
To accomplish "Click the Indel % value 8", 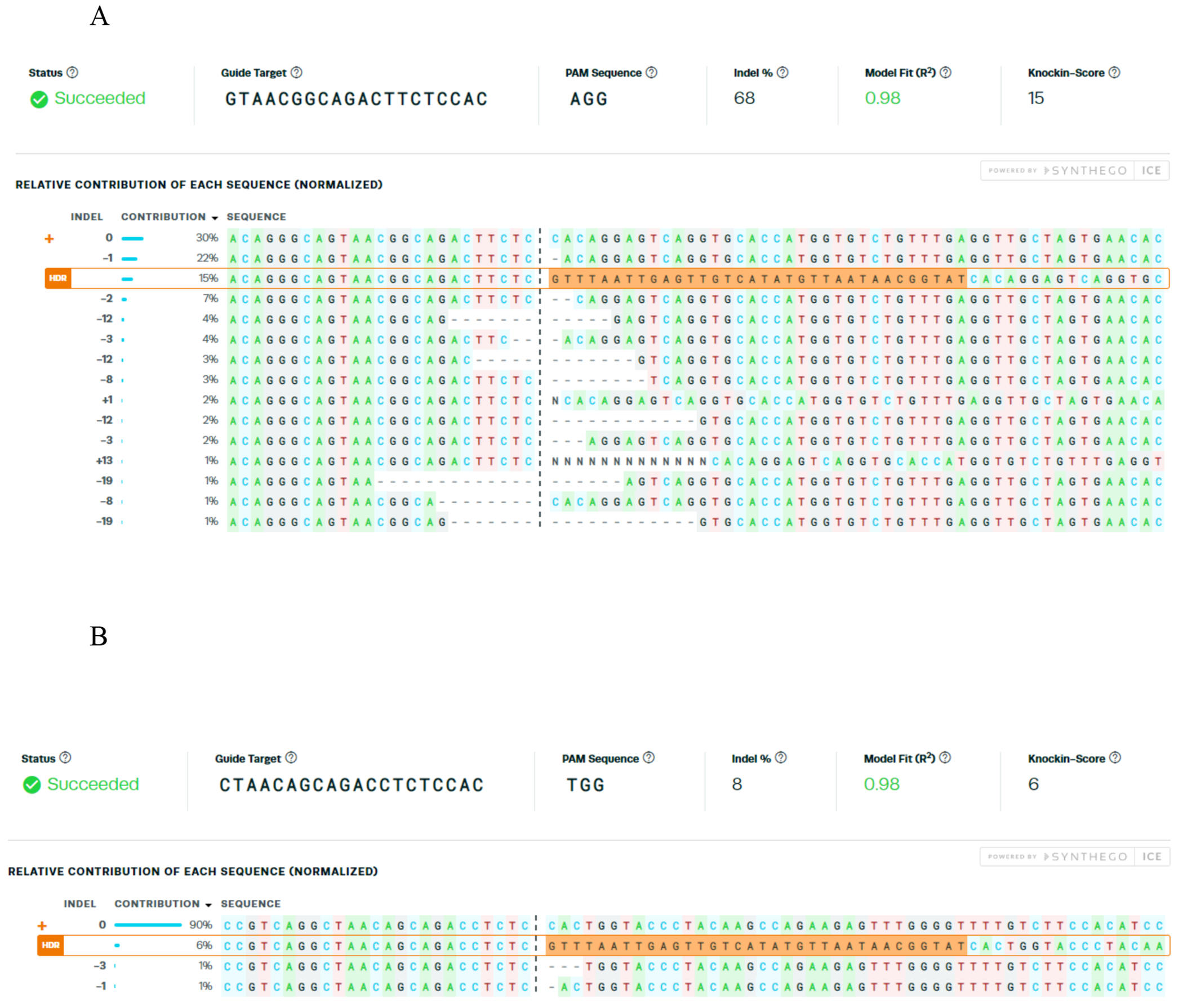I will pyautogui.click(x=737, y=784).
